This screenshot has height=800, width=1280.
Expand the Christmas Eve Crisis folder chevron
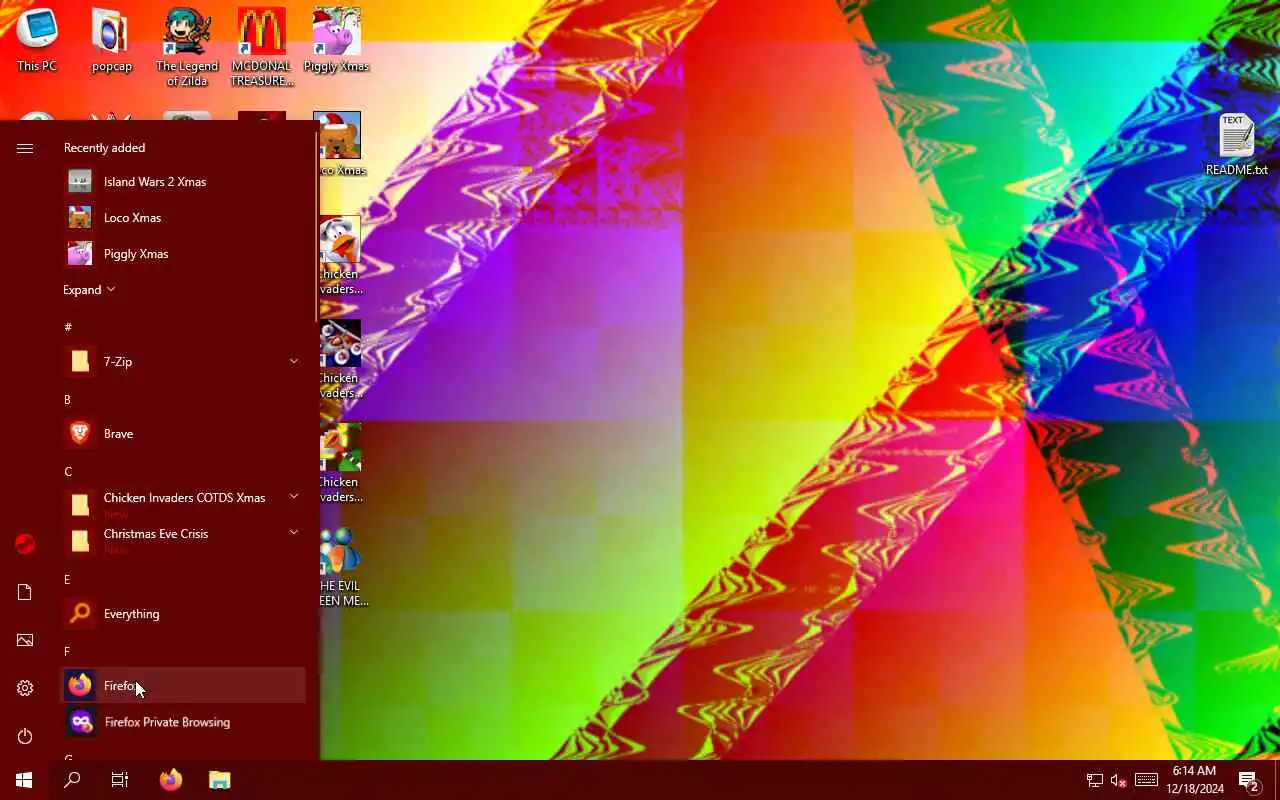(294, 532)
